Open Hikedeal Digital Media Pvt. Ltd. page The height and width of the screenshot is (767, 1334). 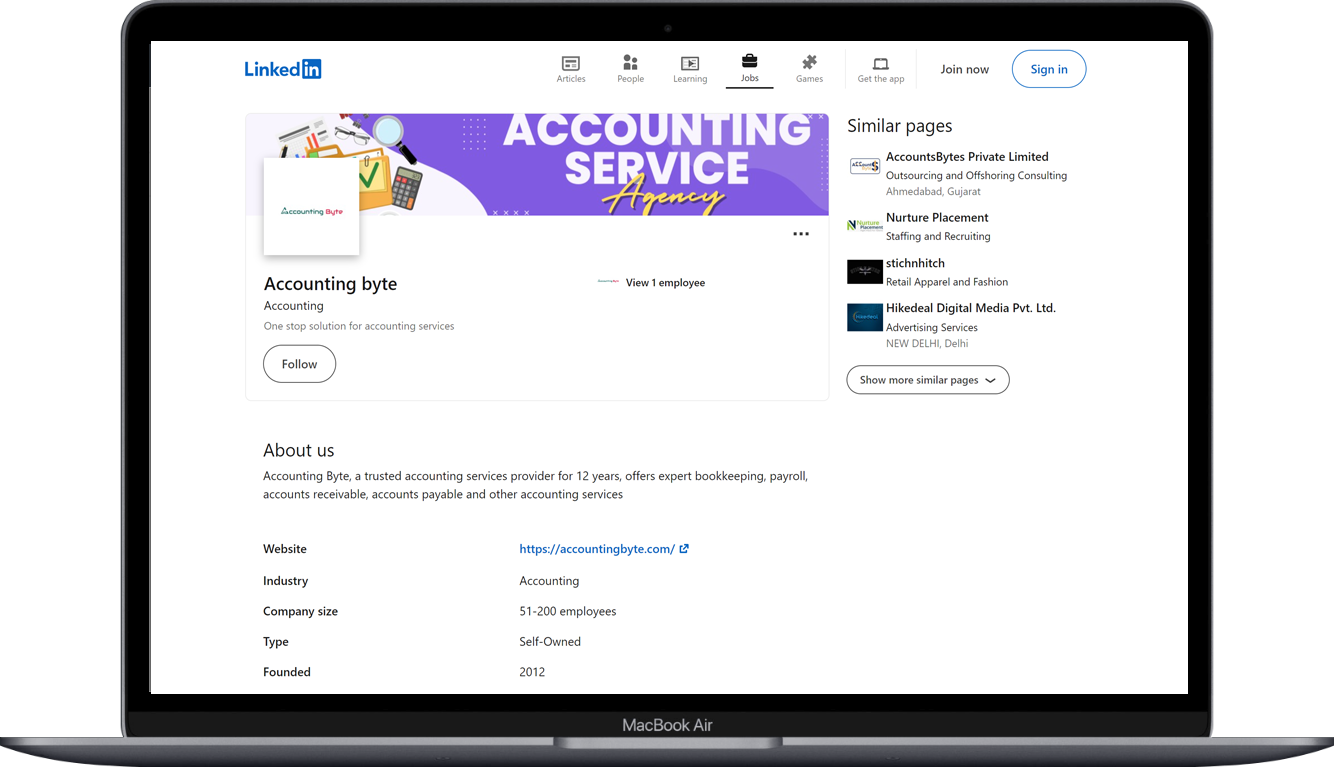click(970, 308)
